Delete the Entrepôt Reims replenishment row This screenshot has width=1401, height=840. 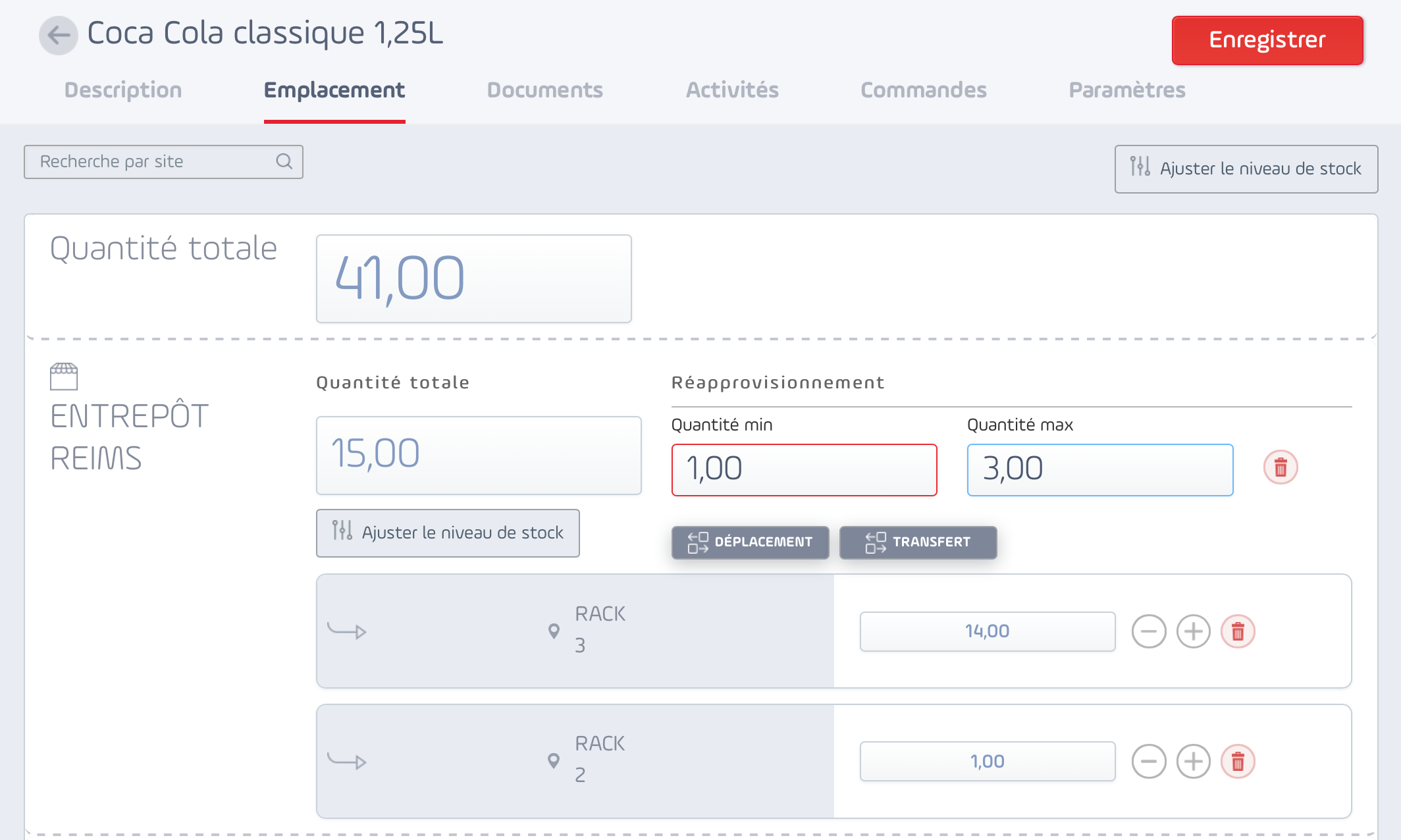(1281, 467)
